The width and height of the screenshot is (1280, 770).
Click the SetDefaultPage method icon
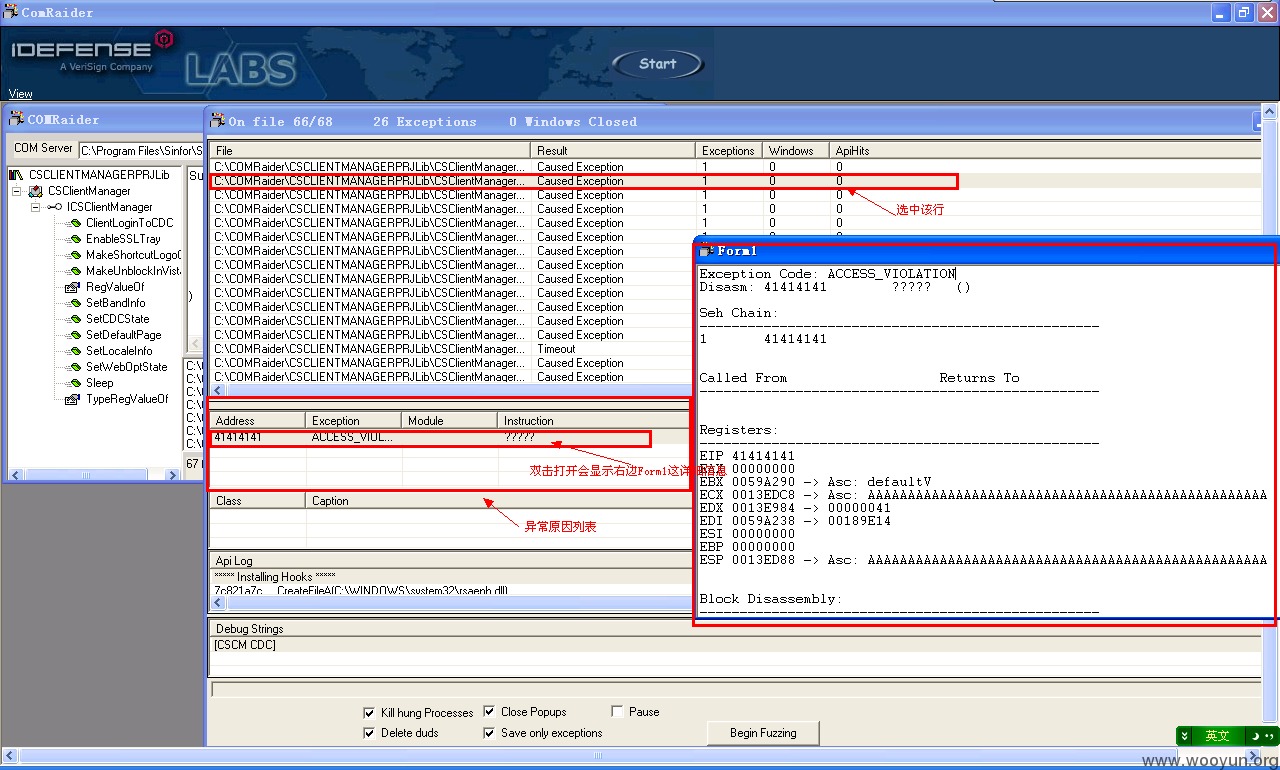[73, 335]
